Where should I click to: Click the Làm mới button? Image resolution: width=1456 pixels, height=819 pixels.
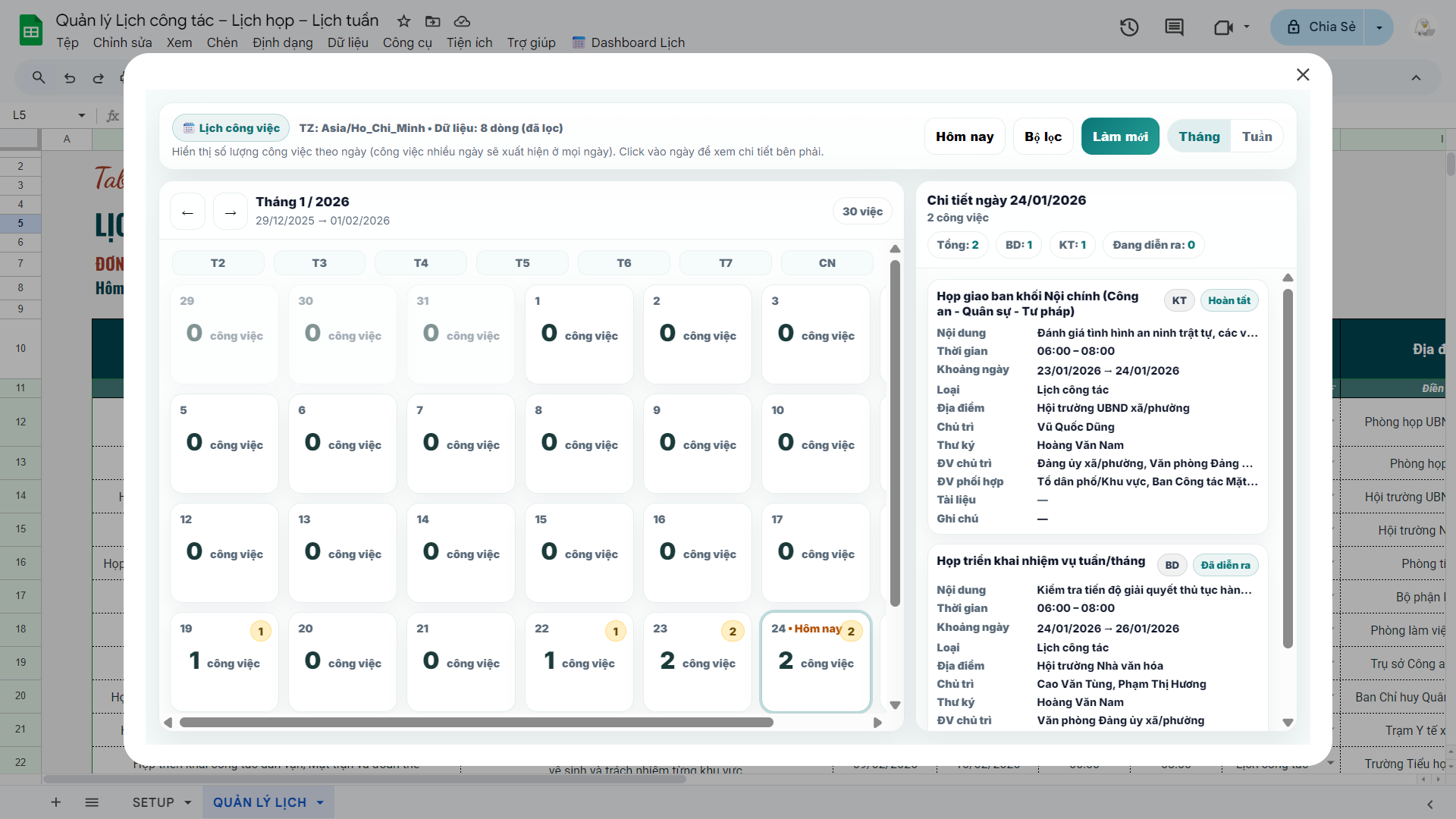[1119, 136]
